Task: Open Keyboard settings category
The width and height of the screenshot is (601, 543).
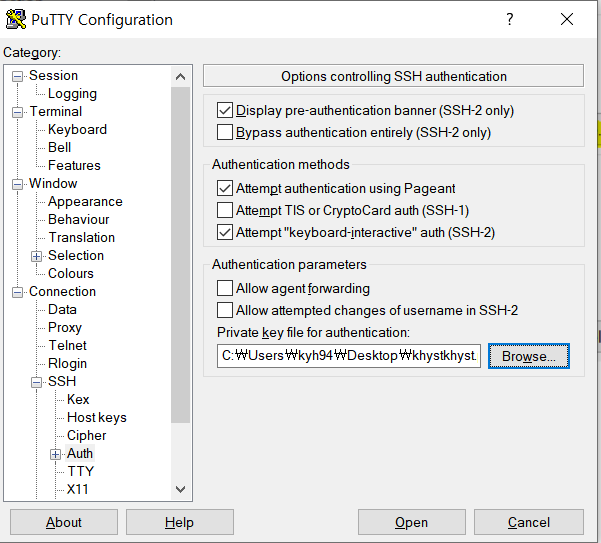Action: tap(77, 130)
